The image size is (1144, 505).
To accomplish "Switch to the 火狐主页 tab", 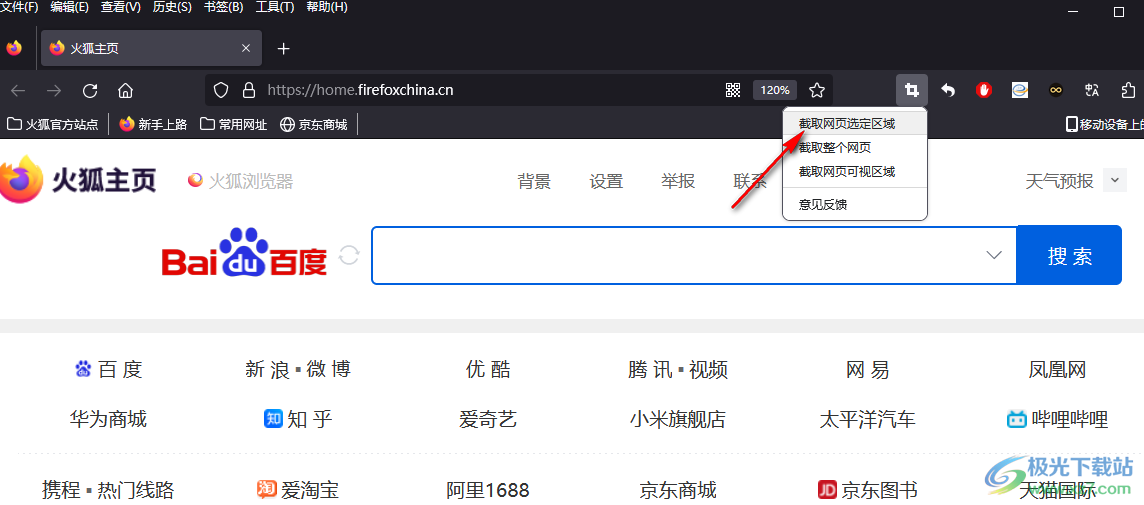I will click(152, 49).
